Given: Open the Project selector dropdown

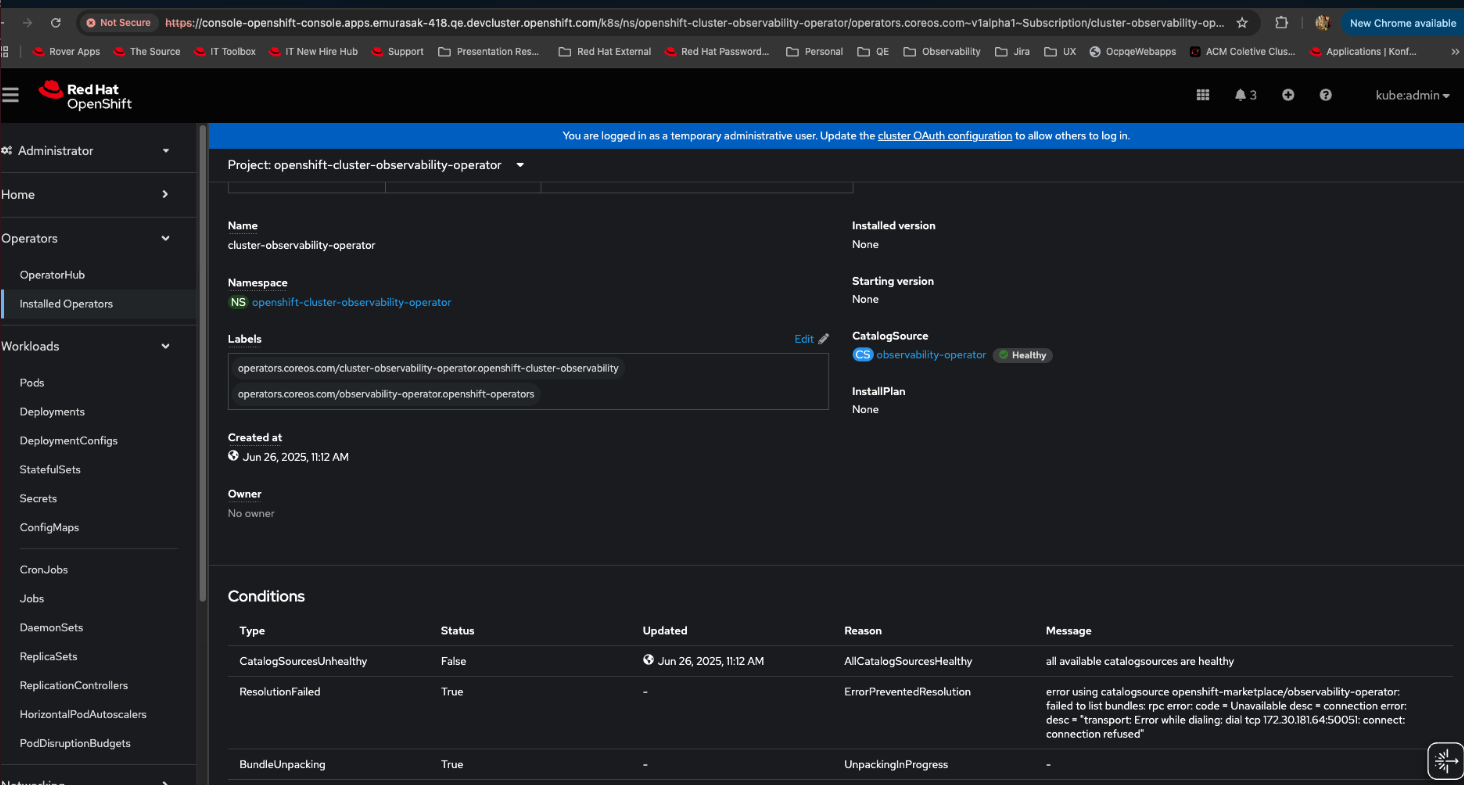Looking at the screenshot, I should (376, 165).
